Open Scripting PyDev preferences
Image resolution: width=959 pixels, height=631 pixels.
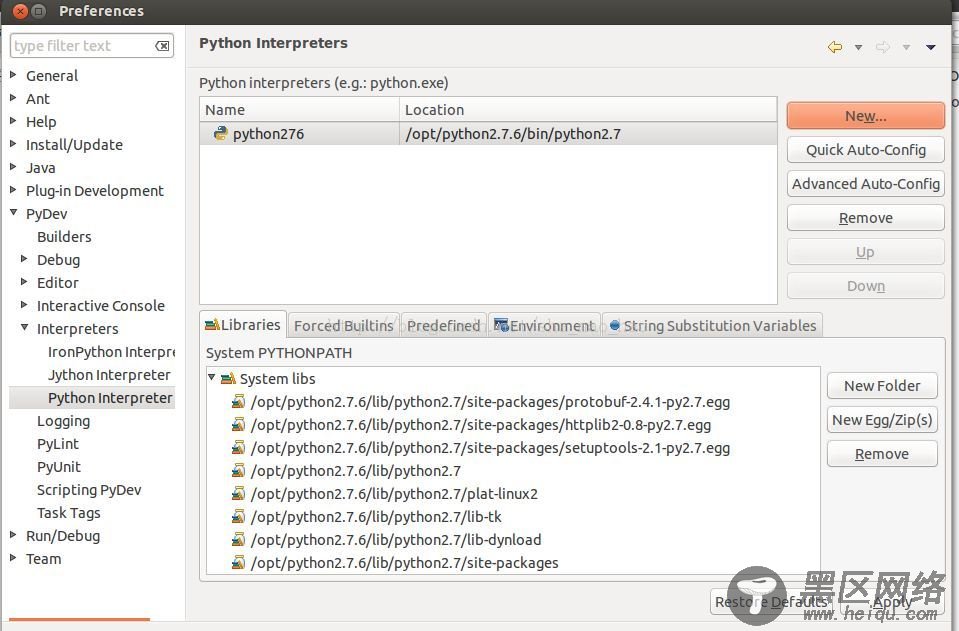(x=89, y=490)
